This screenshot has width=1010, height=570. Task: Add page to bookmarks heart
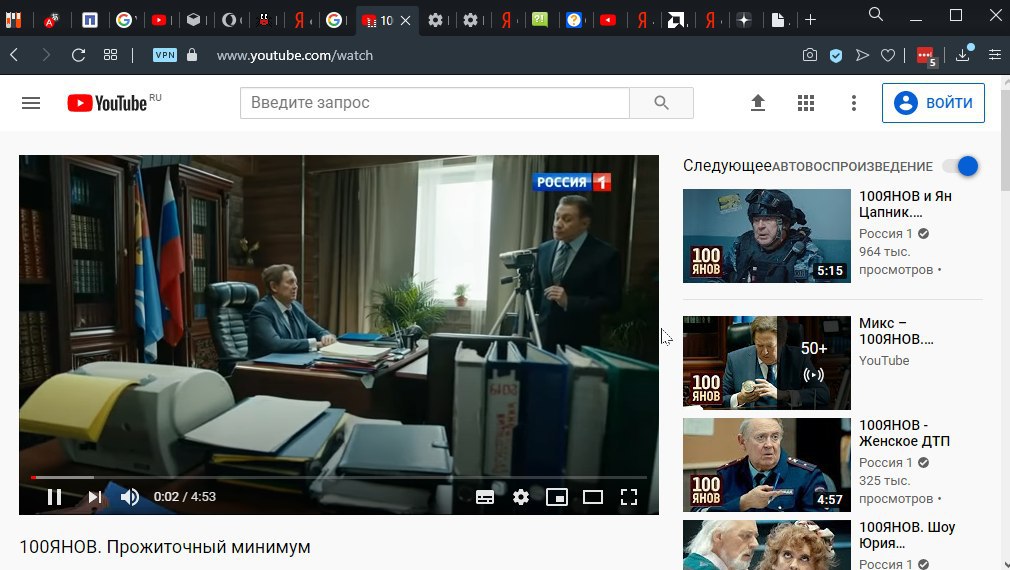point(888,55)
